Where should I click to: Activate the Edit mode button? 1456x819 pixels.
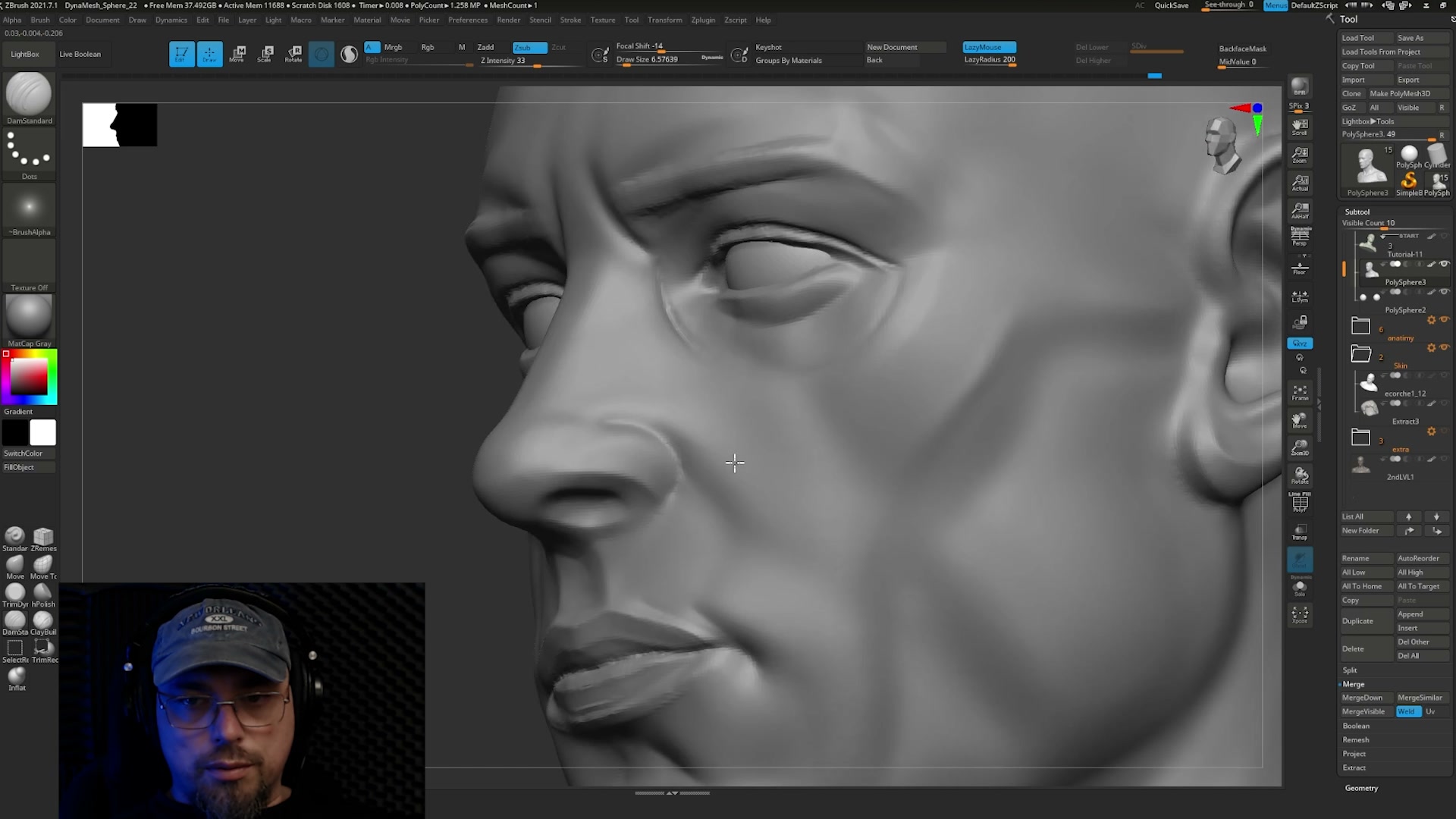click(x=181, y=54)
